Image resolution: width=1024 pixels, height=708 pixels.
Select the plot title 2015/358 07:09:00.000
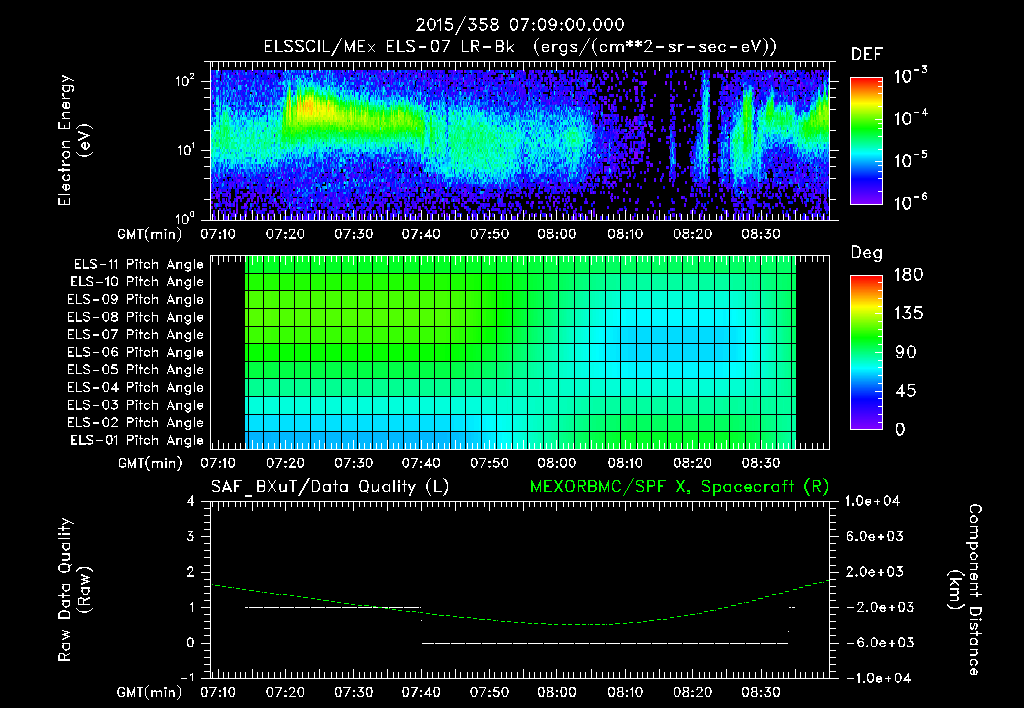pyautogui.click(x=520, y=25)
